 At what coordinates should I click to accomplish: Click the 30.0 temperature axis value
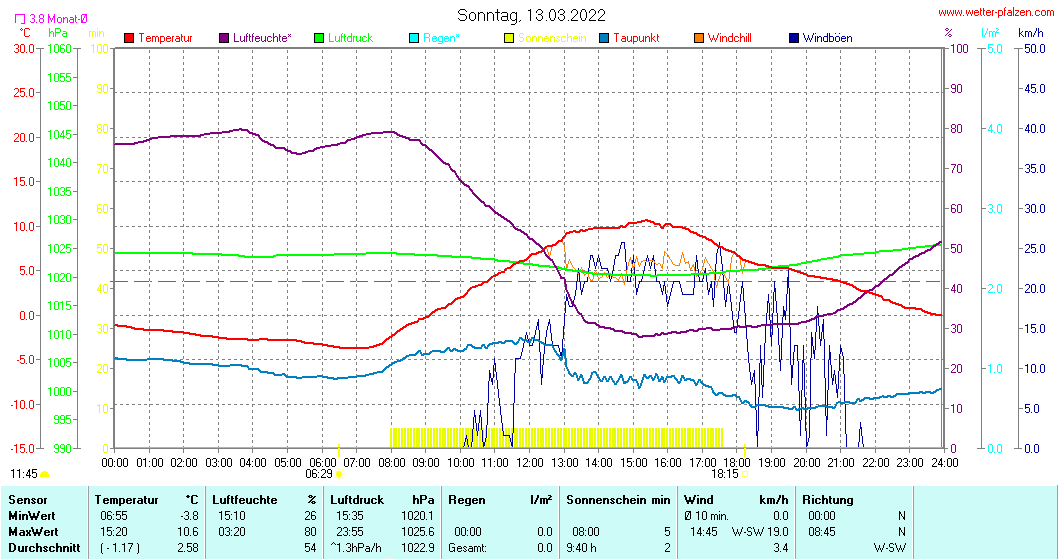point(24,49)
